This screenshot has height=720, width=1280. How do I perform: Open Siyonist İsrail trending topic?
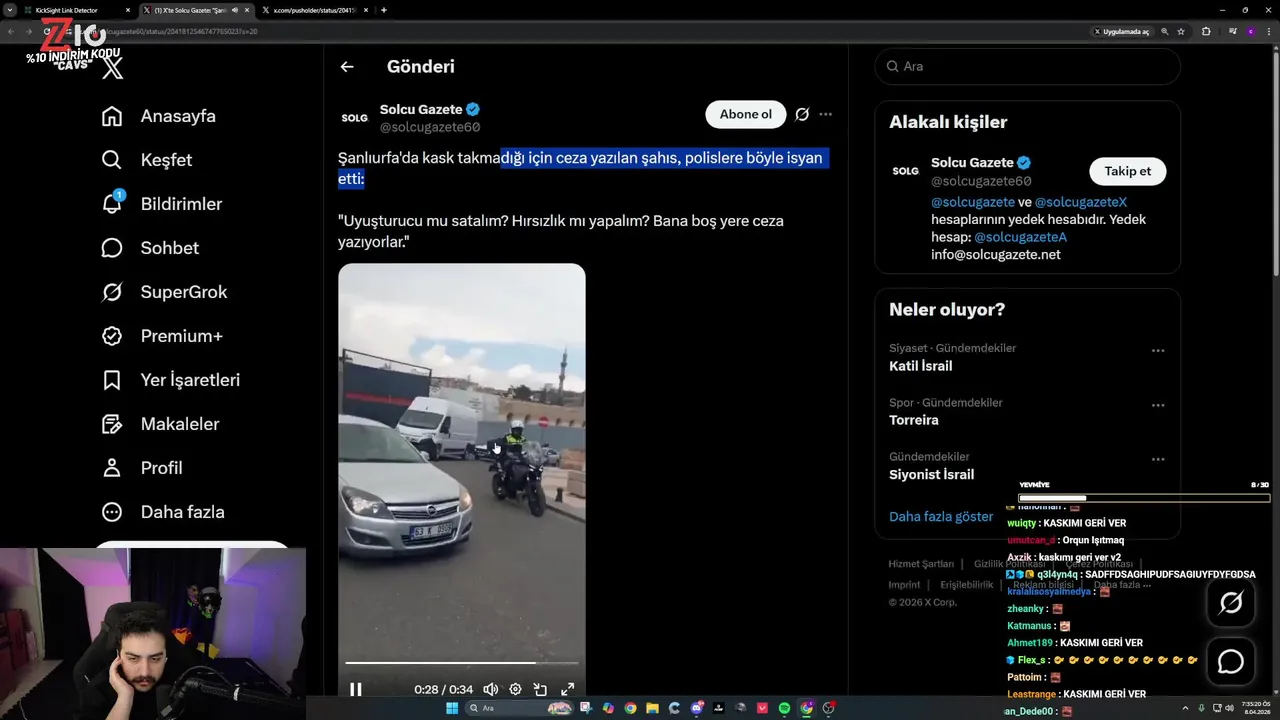pyautogui.click(x=931, y=474)
